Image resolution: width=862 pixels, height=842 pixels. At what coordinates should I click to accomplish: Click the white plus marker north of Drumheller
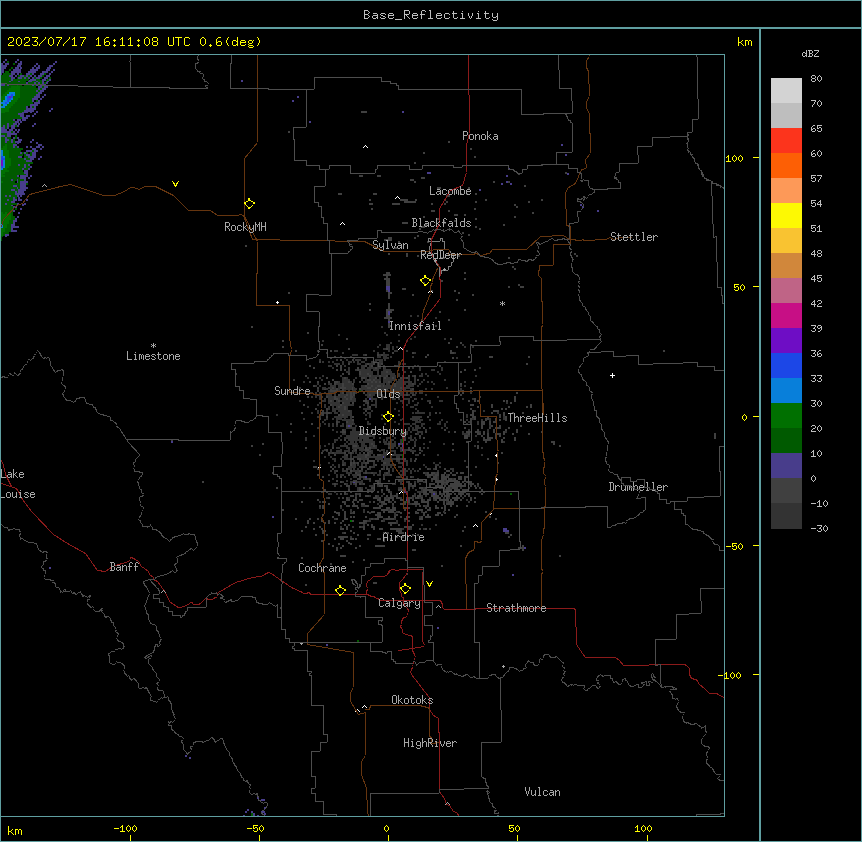(x=612, y=375)
